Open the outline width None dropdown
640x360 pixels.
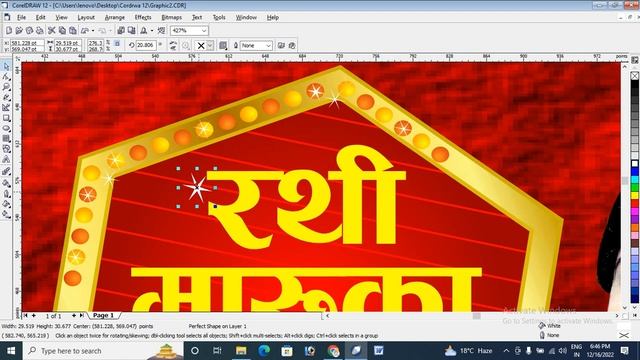tap(268, 46)
